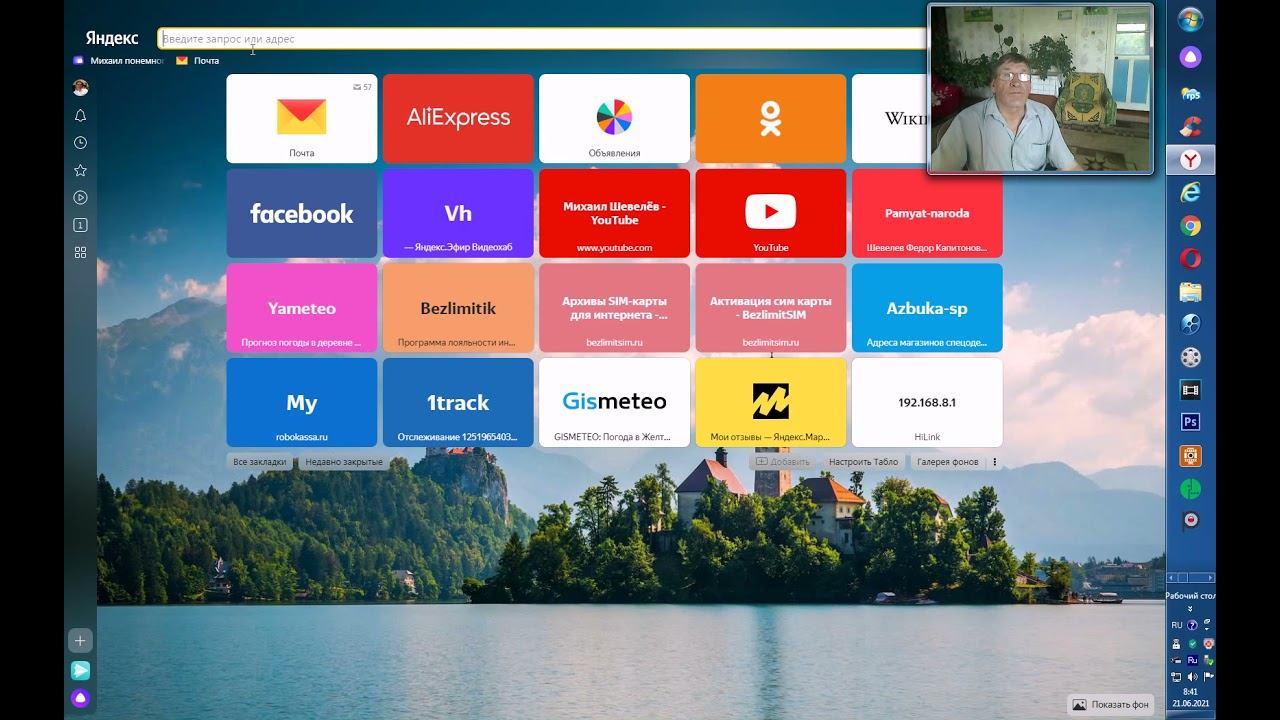Open the screen recorder taskbar icon

(x=1190, y=521)
